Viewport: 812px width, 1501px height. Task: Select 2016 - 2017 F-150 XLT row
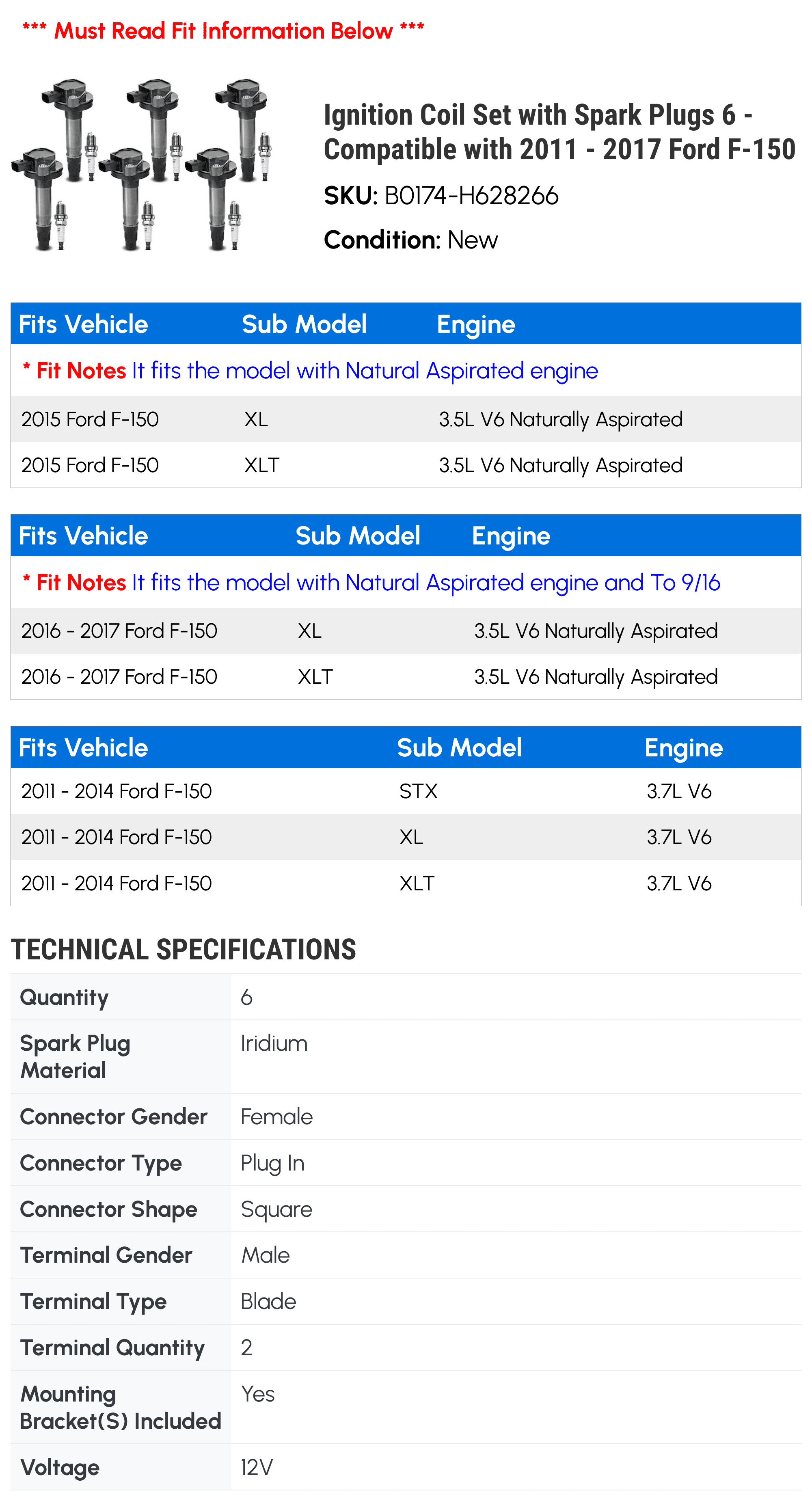(406, 676)
